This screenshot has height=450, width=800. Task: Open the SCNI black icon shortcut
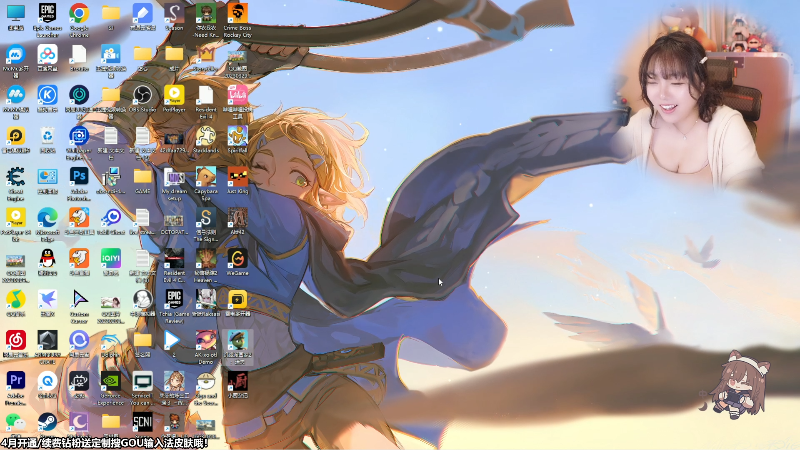142,422
